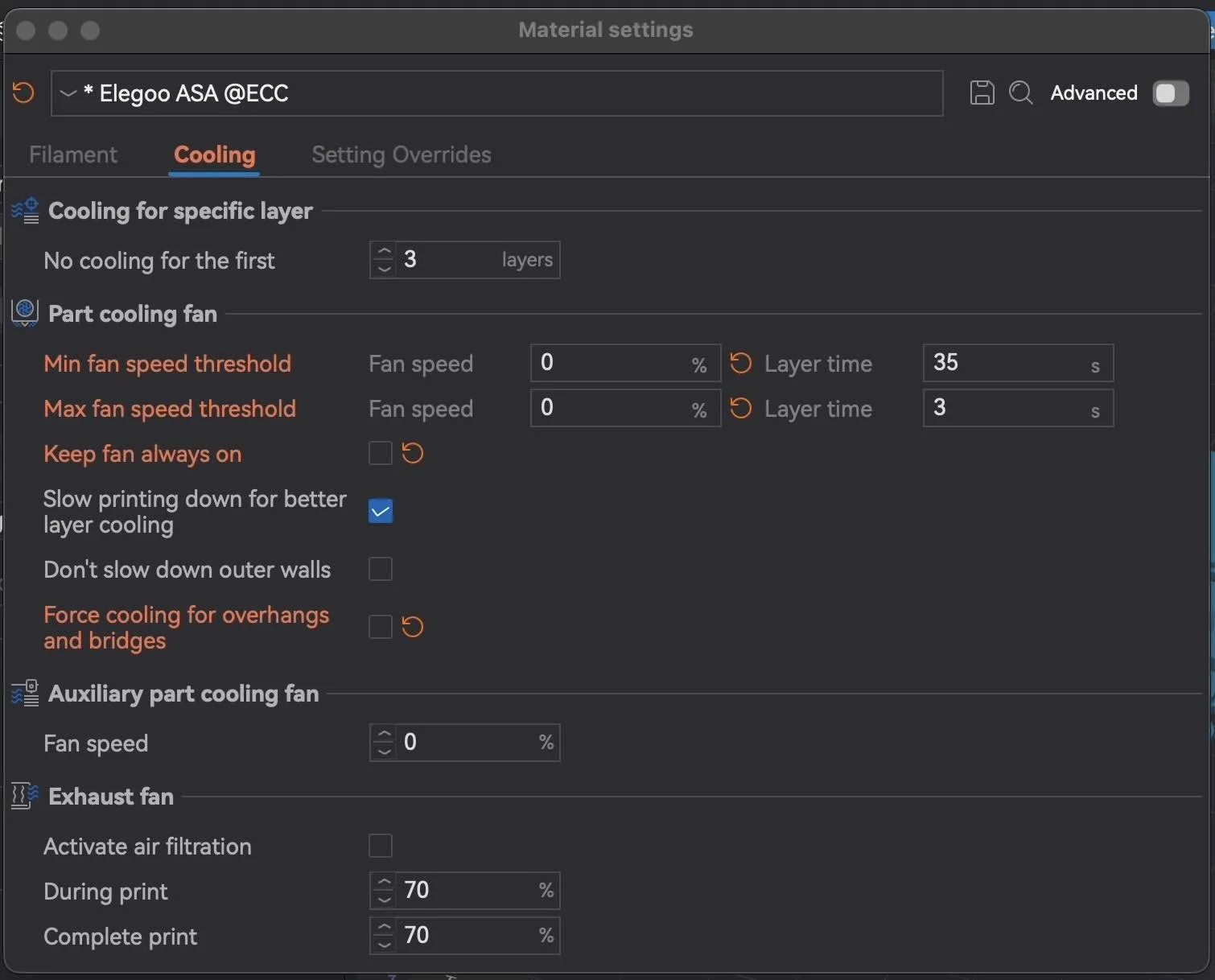Viewport: 1215px width, 980px height.
Task: Click the Auxiliary part cooling fan section icon
Action: [25, 693]
